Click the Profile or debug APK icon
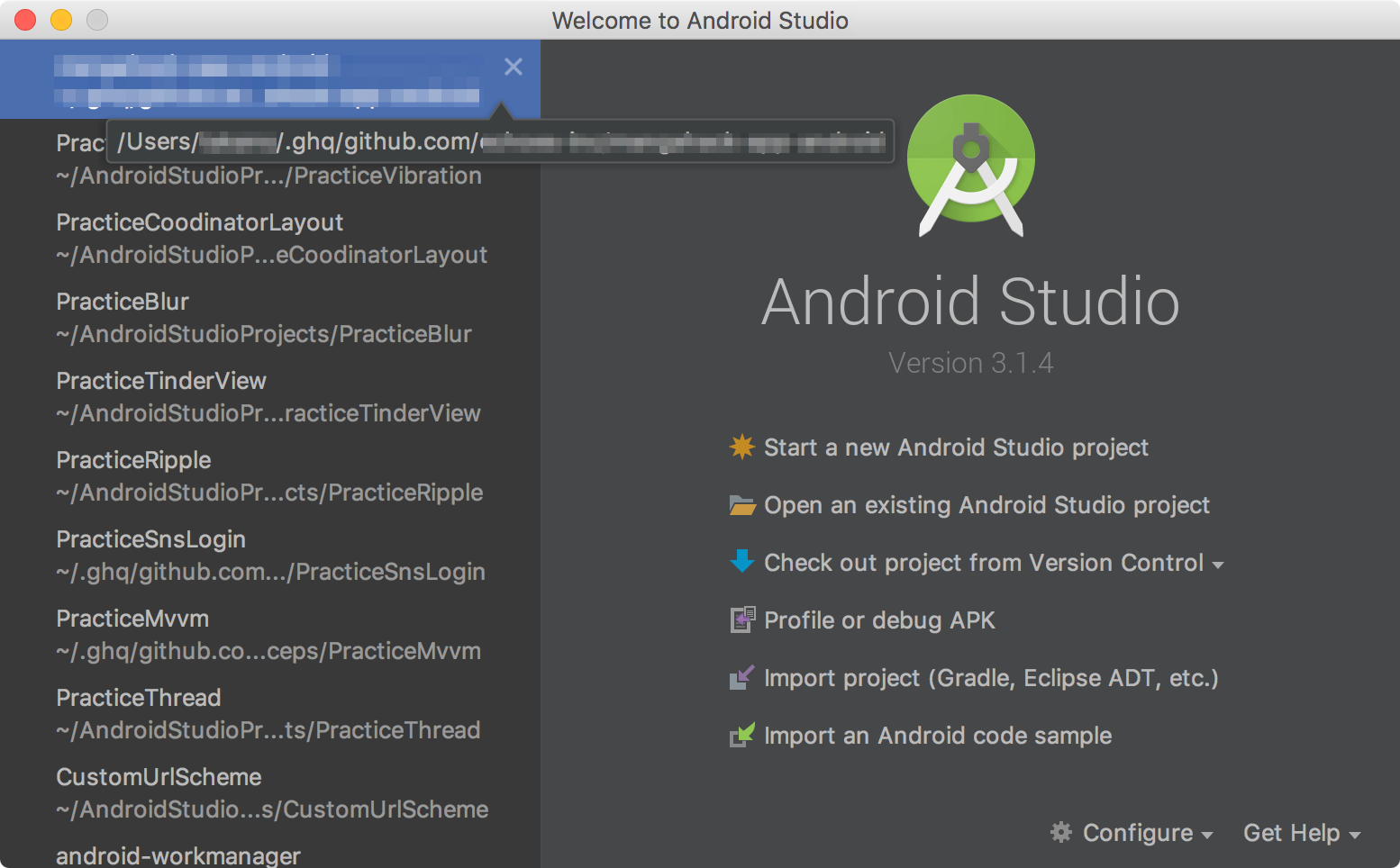The image size is (1400, 868). [x=741, y=619]
